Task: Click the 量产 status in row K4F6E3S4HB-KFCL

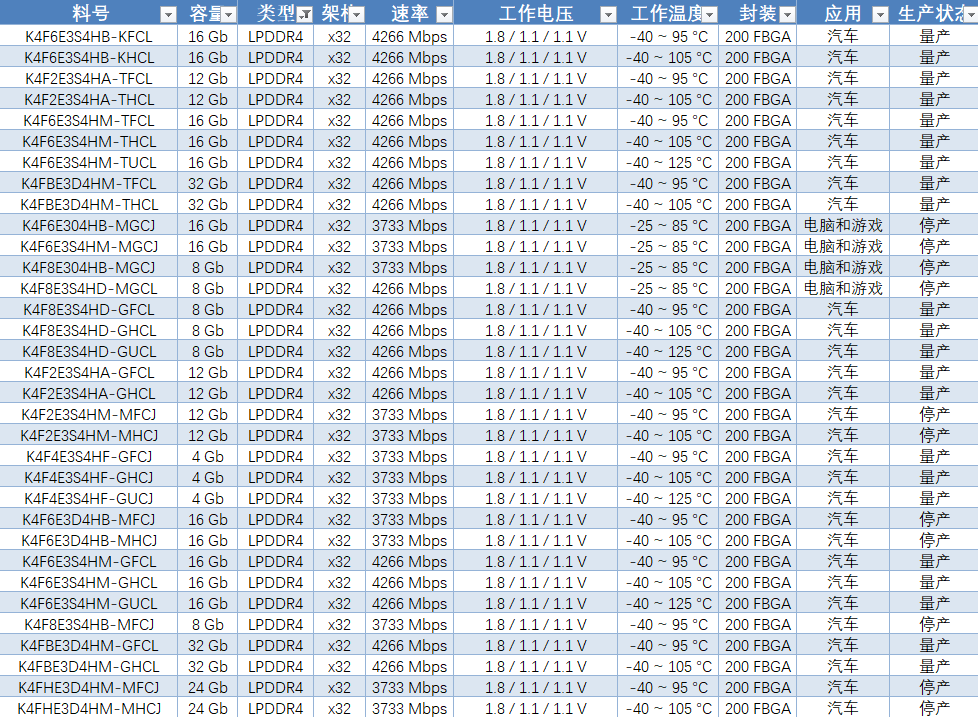Action: click(934, 37)
